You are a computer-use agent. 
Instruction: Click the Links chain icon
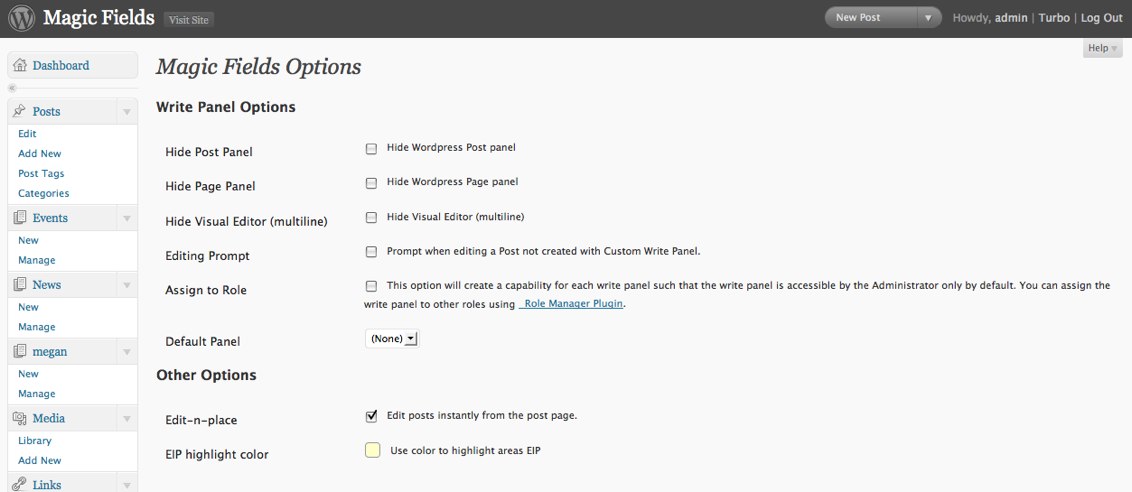(20, 484)
